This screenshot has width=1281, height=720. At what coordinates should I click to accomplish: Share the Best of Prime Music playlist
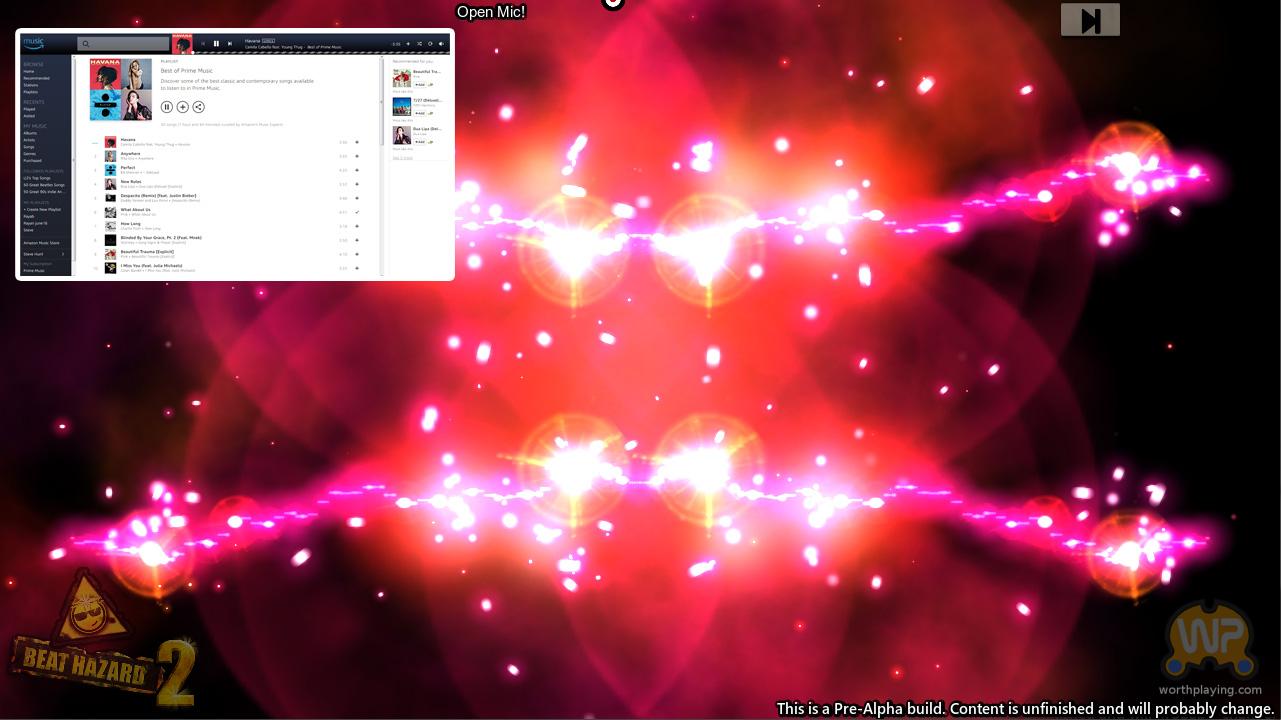pyautogui.click(x=198, y=107)
